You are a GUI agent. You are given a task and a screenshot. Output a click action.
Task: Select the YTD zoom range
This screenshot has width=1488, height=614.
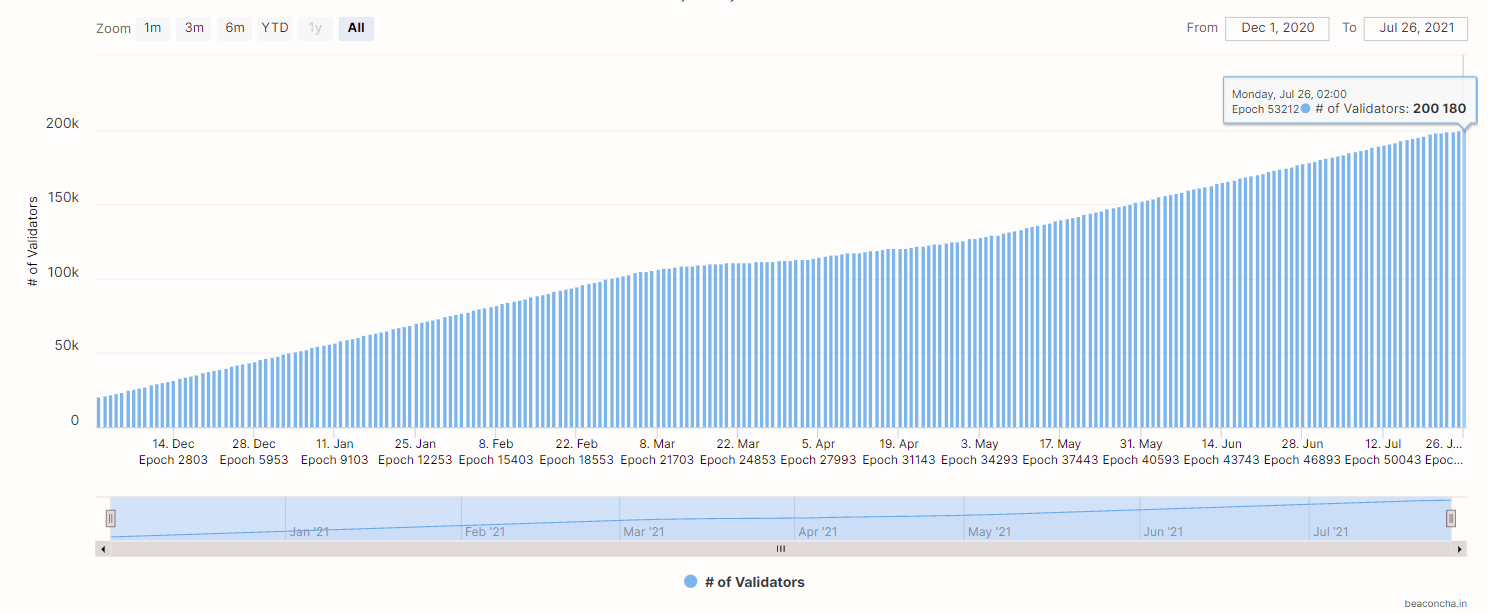275,28
